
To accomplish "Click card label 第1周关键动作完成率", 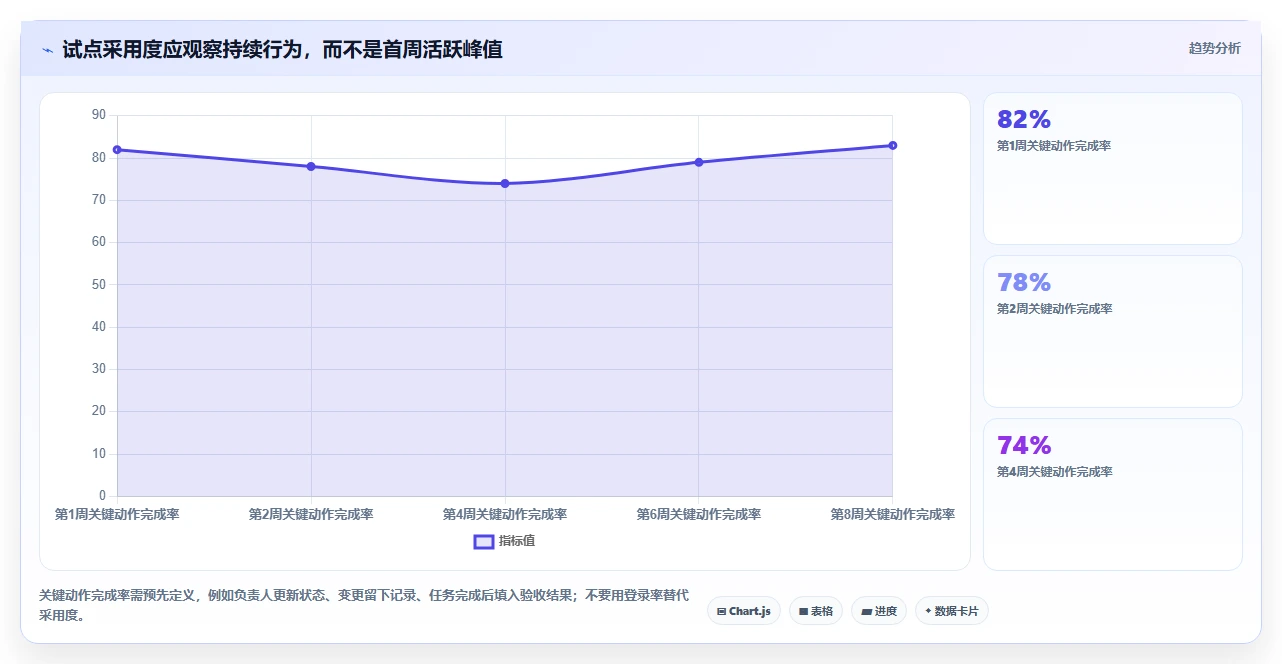I will tap(1054, 146).
